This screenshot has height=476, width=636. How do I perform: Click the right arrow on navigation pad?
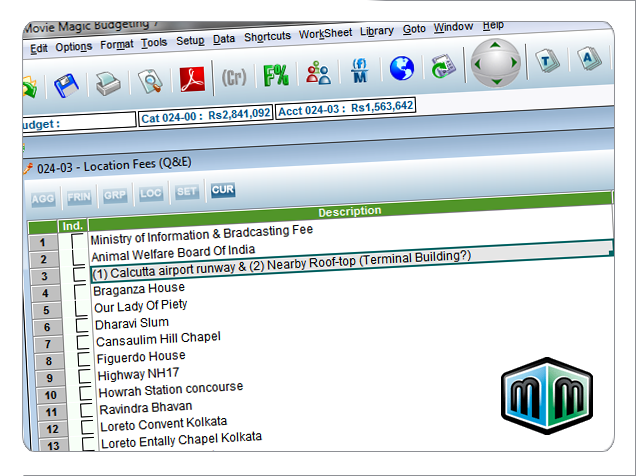(514, 62)
